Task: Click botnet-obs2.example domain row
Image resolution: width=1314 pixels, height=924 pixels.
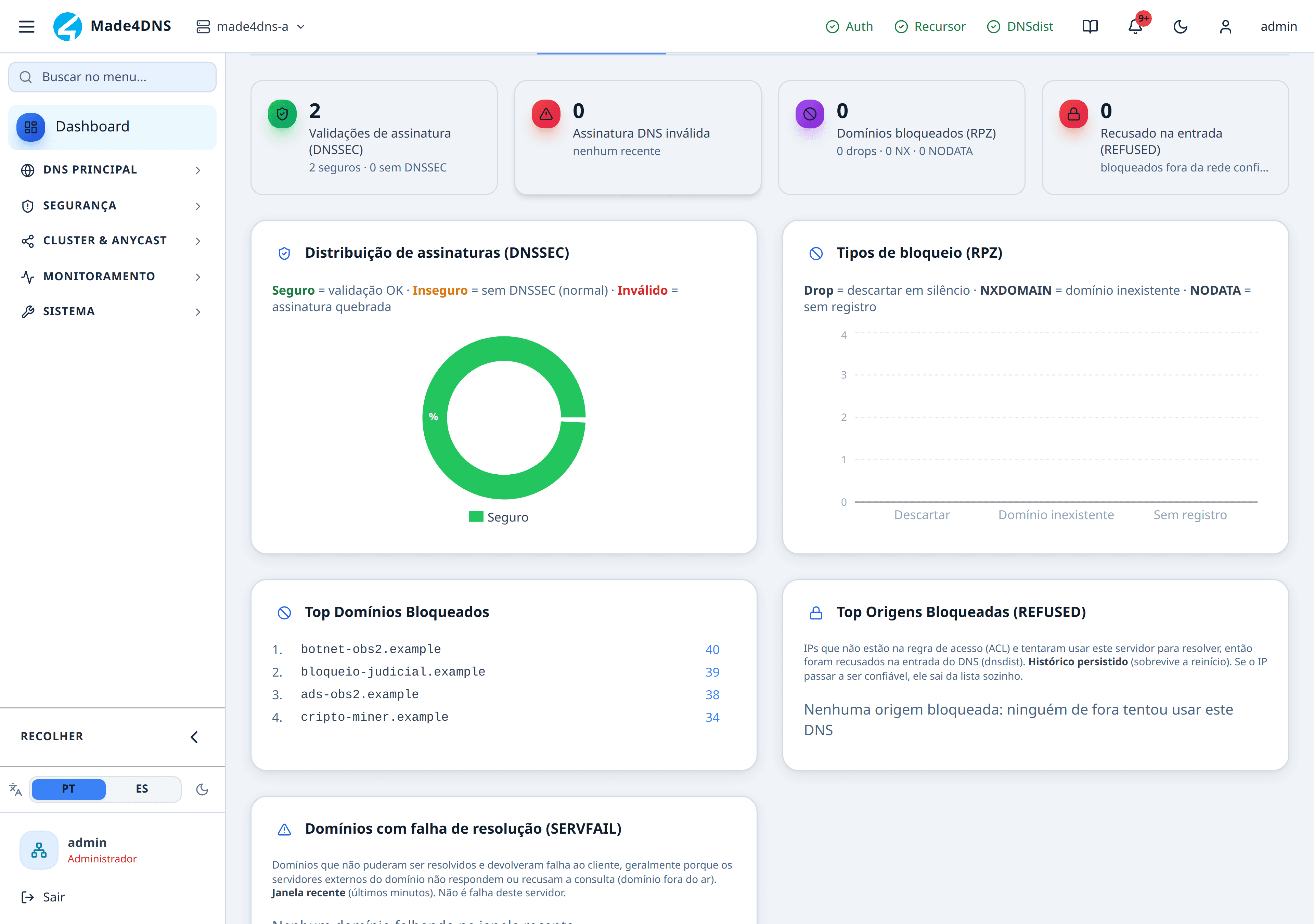Action: (x=495, y=649)
